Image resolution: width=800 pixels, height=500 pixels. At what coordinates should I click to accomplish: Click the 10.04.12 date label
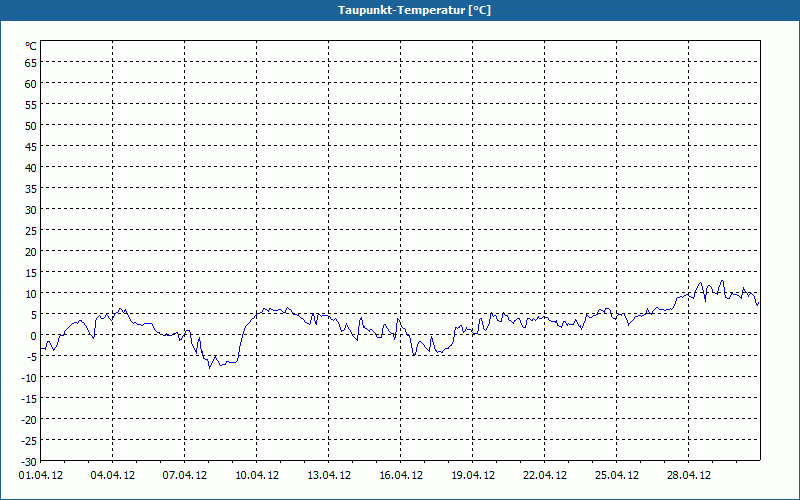point(257,476)
